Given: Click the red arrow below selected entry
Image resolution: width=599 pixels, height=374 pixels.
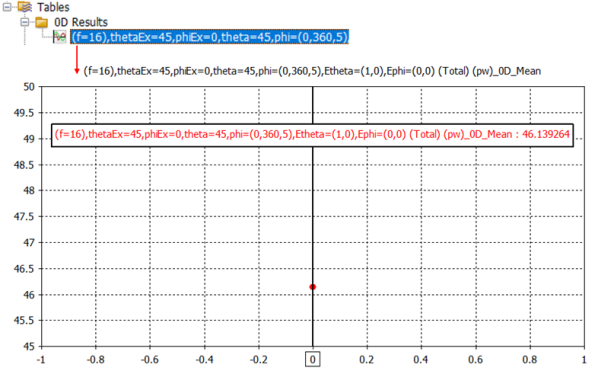Looking at the screenshot, I should point(77,59).
